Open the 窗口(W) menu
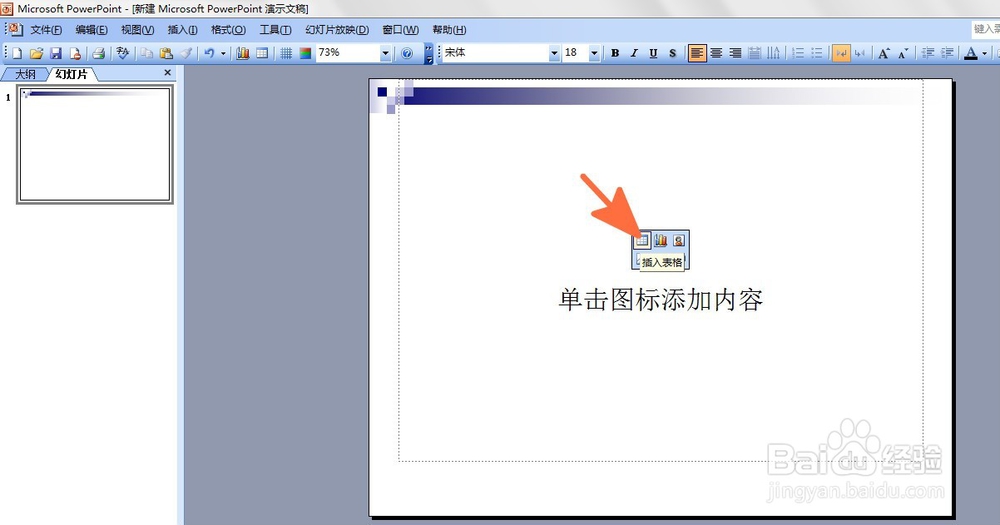The image size is (1000, 525). pyautogui.click(x=401, y=29)
